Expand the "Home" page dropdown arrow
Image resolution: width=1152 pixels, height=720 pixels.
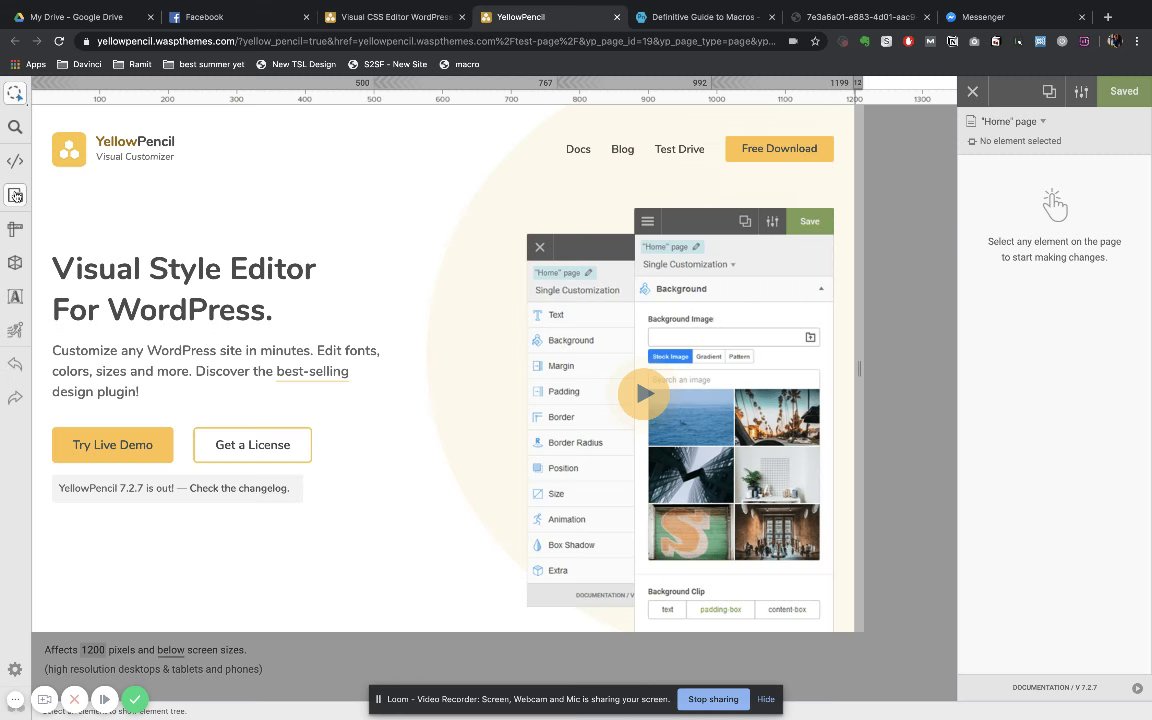click(x=1043, y=121)
